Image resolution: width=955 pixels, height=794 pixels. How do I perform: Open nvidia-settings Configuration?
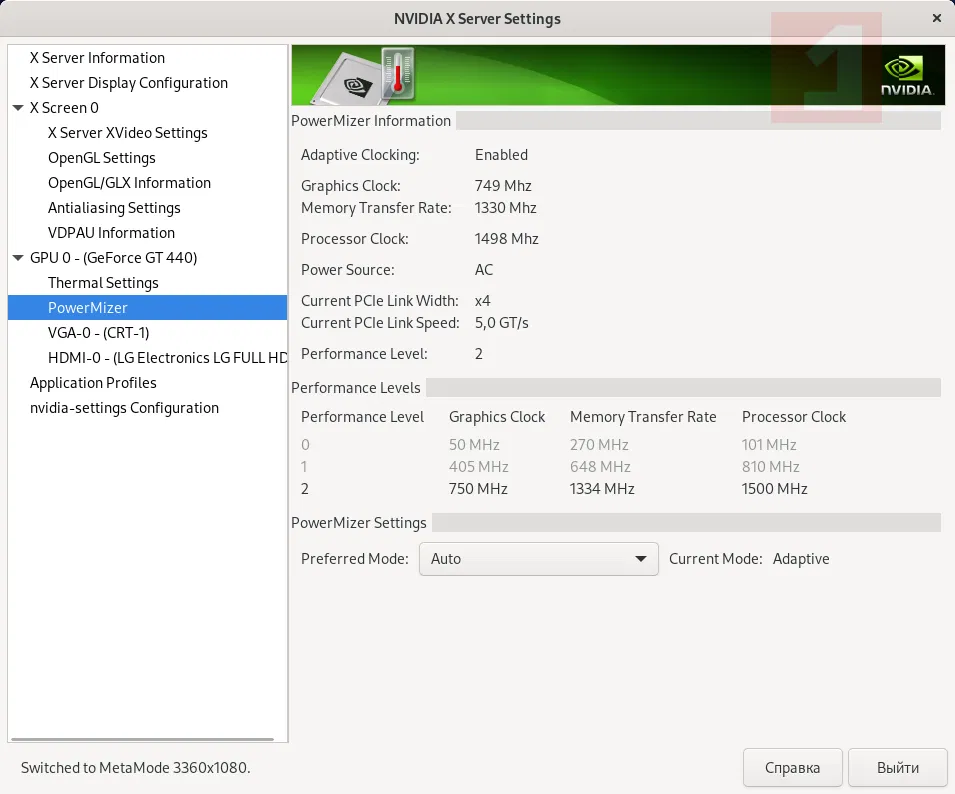coord(124,407)
